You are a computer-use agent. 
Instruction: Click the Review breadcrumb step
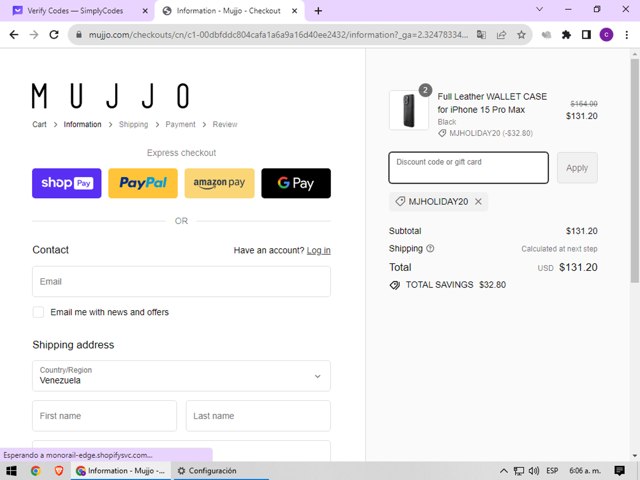(225, 124)
